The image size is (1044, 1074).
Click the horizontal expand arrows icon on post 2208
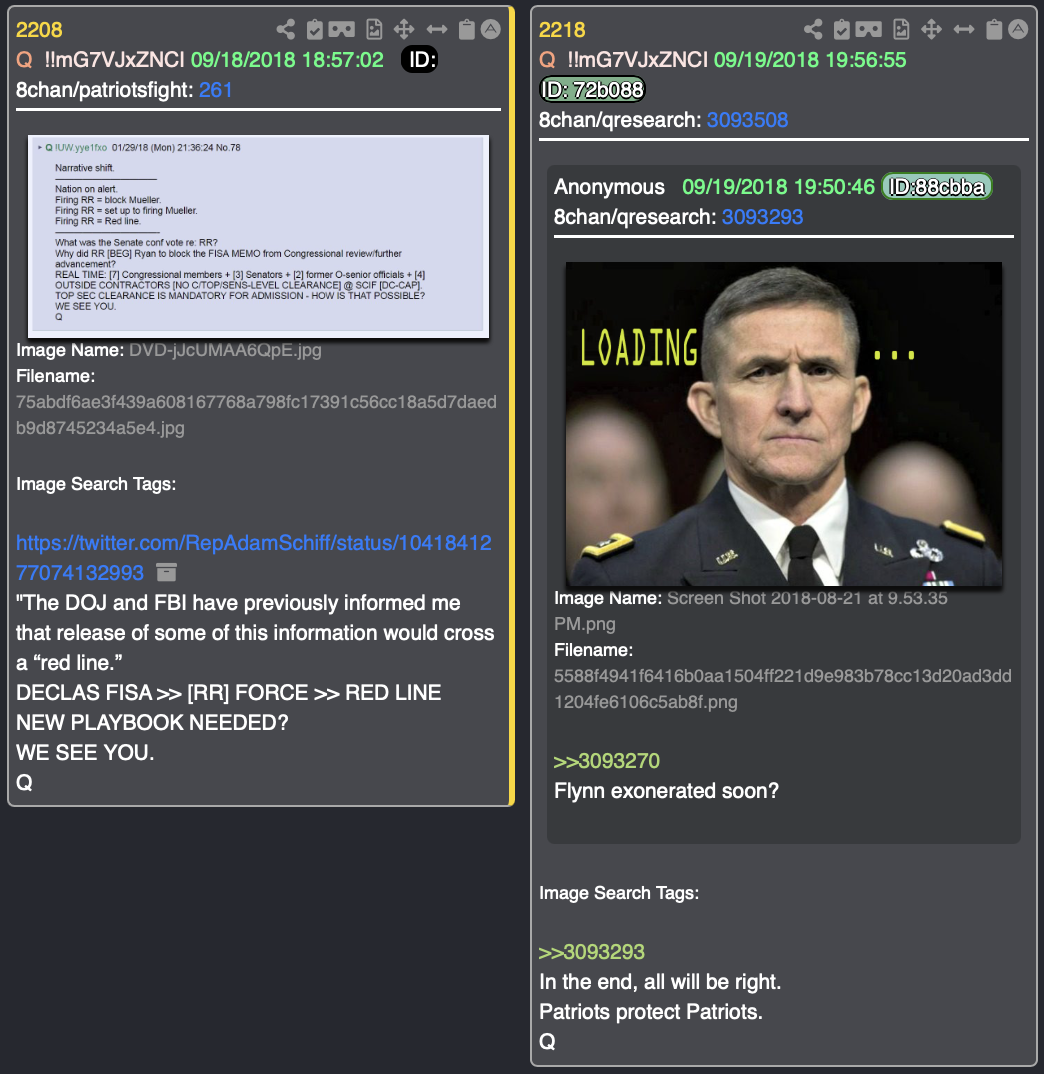(437, 29)
